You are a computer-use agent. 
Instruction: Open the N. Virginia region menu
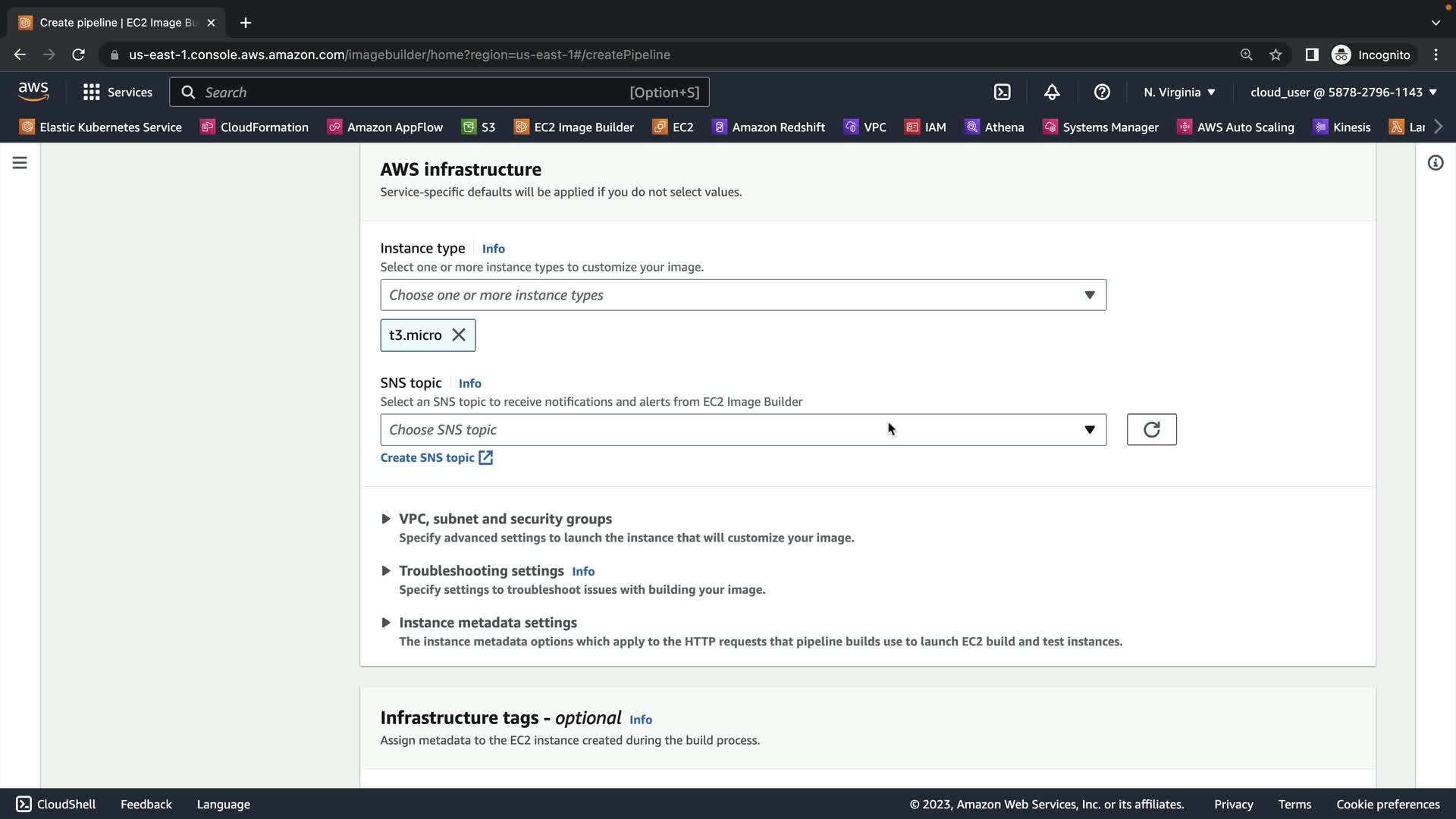tap(1179, 92)
